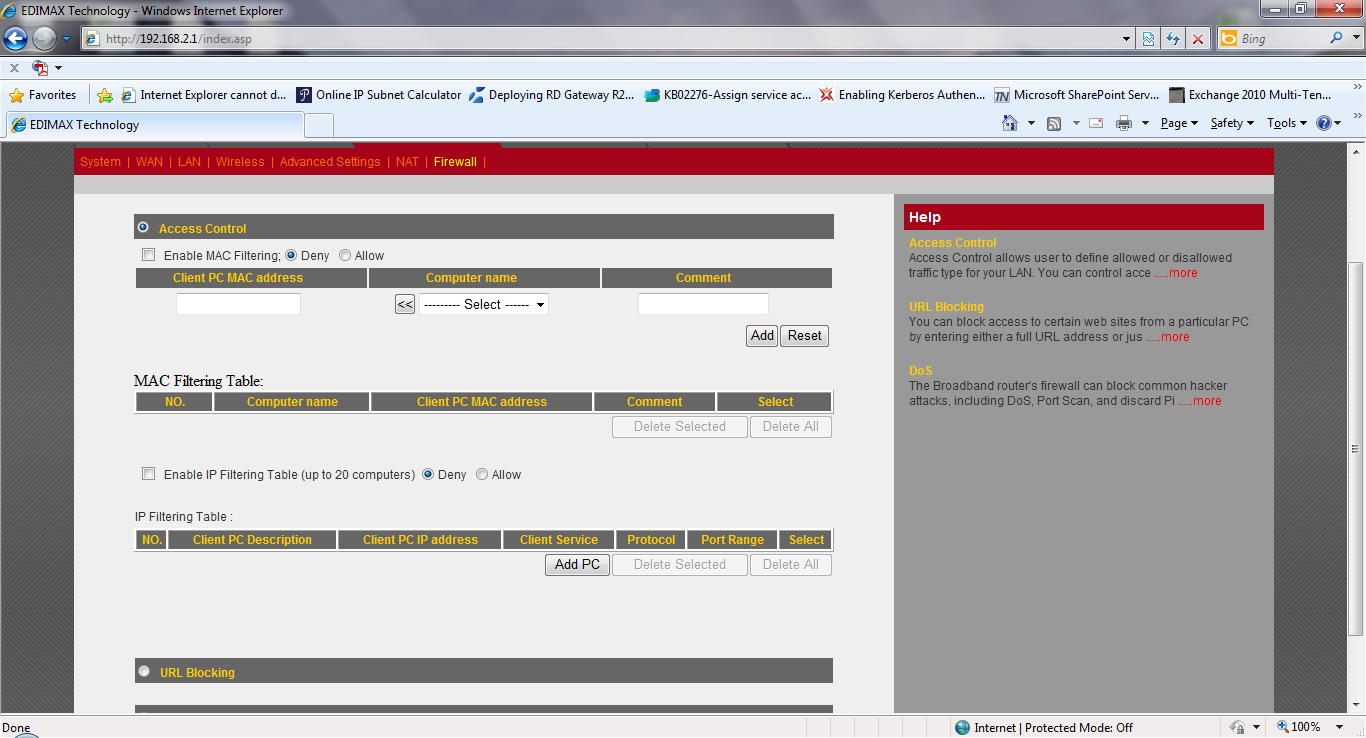Click the red Stop loading icon
The height and width of the screenshot is (738, 1366).
tap(1198, 39)
